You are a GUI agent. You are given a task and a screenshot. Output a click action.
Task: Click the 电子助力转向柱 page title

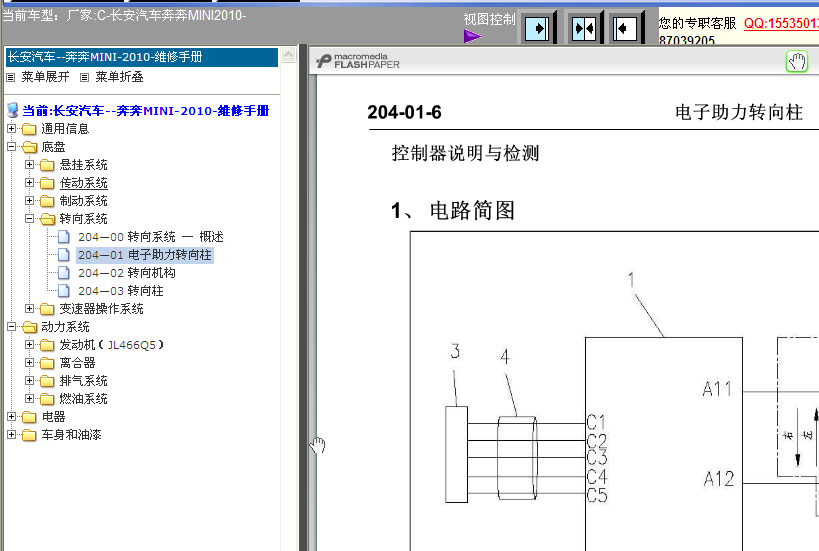739,112
